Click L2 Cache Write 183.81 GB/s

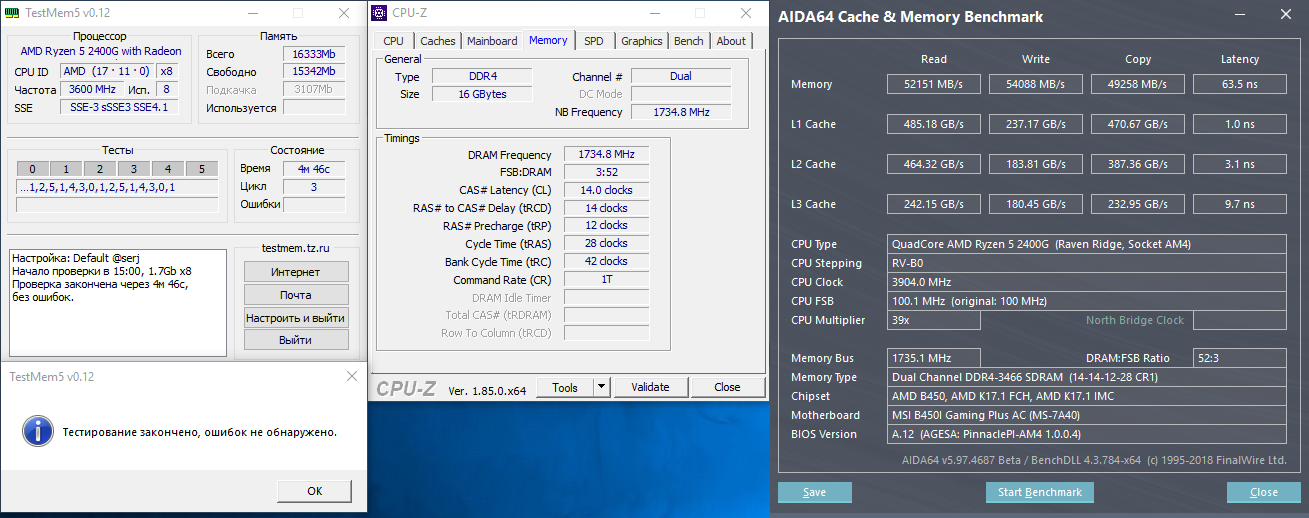click(x=1035, y=164)
